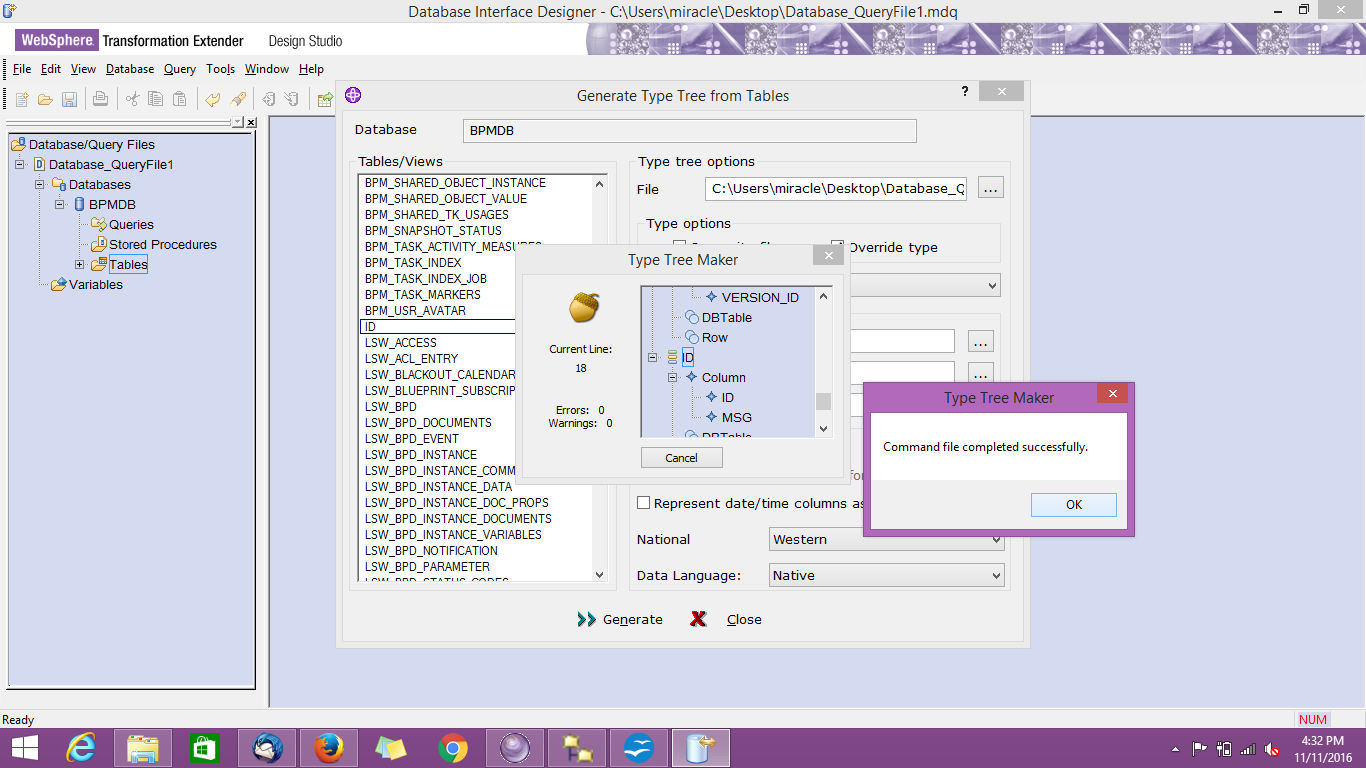Image resolution: width=1366 pixels, height=768 pixels.
Task: Click OK on the completion message
Action: (1073, 504)
